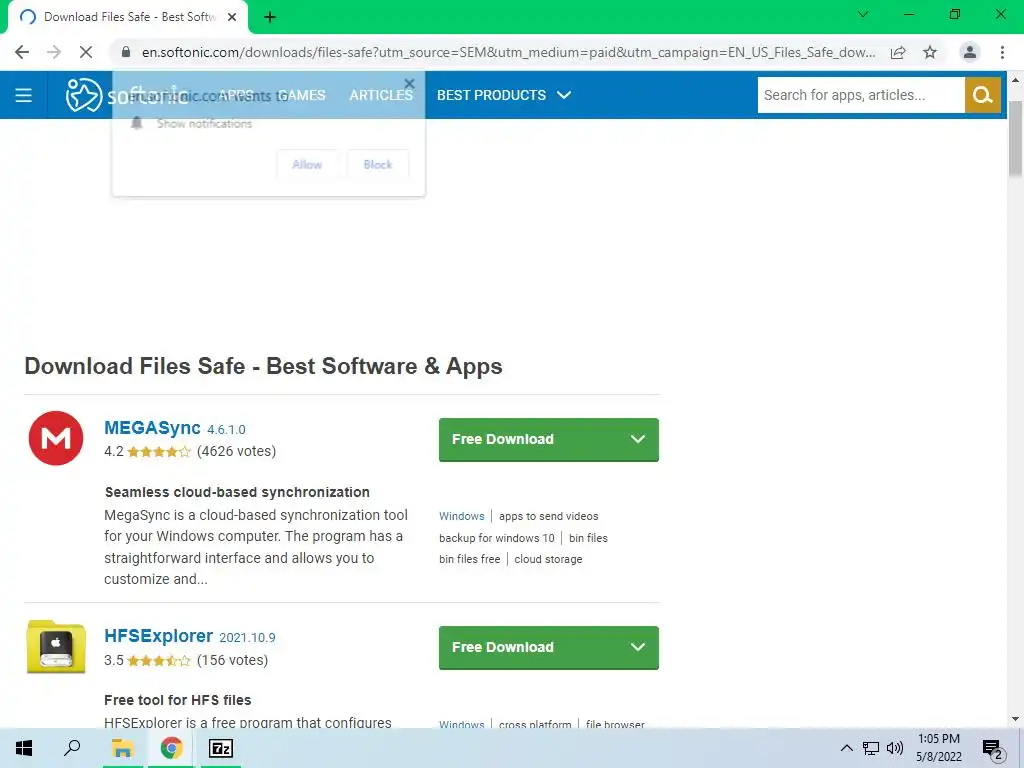Screen dimensions: 1024x768
Task: Click the volume speaker tray icon
Action: click(895, 748)
